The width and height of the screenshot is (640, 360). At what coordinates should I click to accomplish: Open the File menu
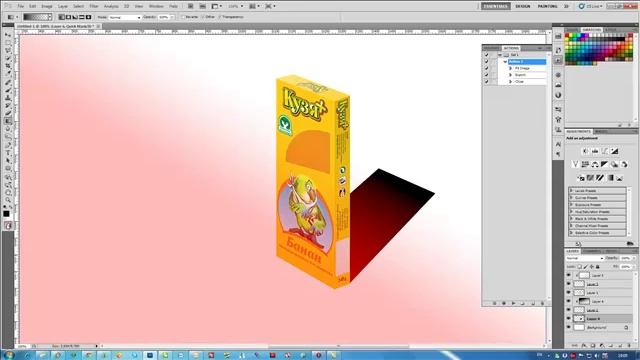tap(20, 7)
